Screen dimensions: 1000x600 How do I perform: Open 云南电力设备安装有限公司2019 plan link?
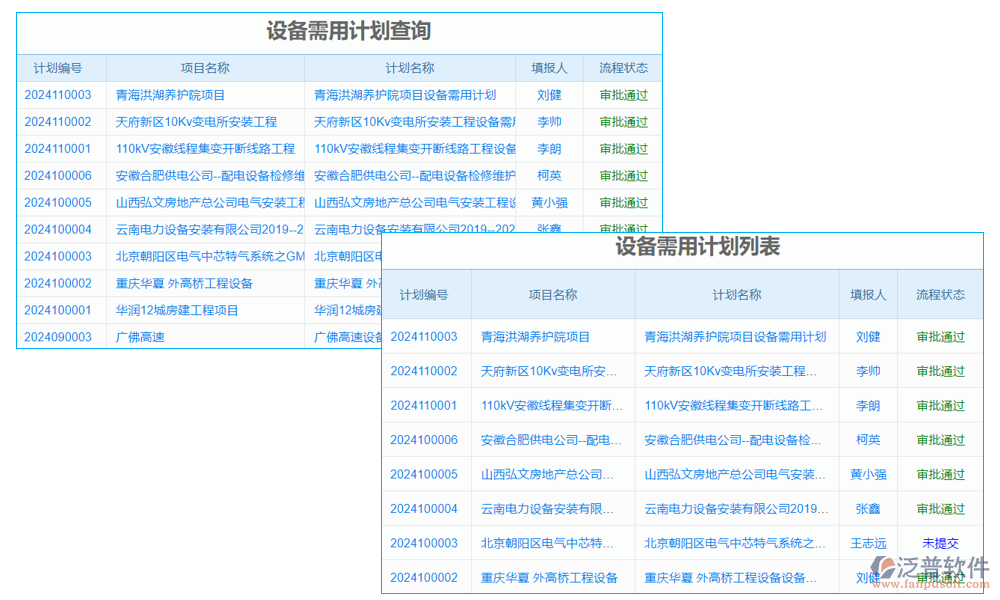pos(734,508)
